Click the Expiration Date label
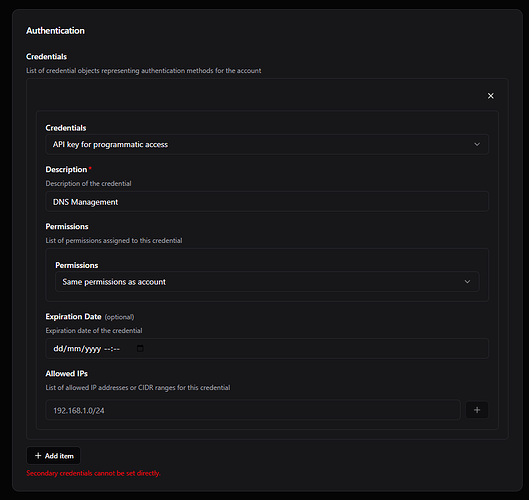Viewport: 529px width, 500px height. click(x=74, y=316)
